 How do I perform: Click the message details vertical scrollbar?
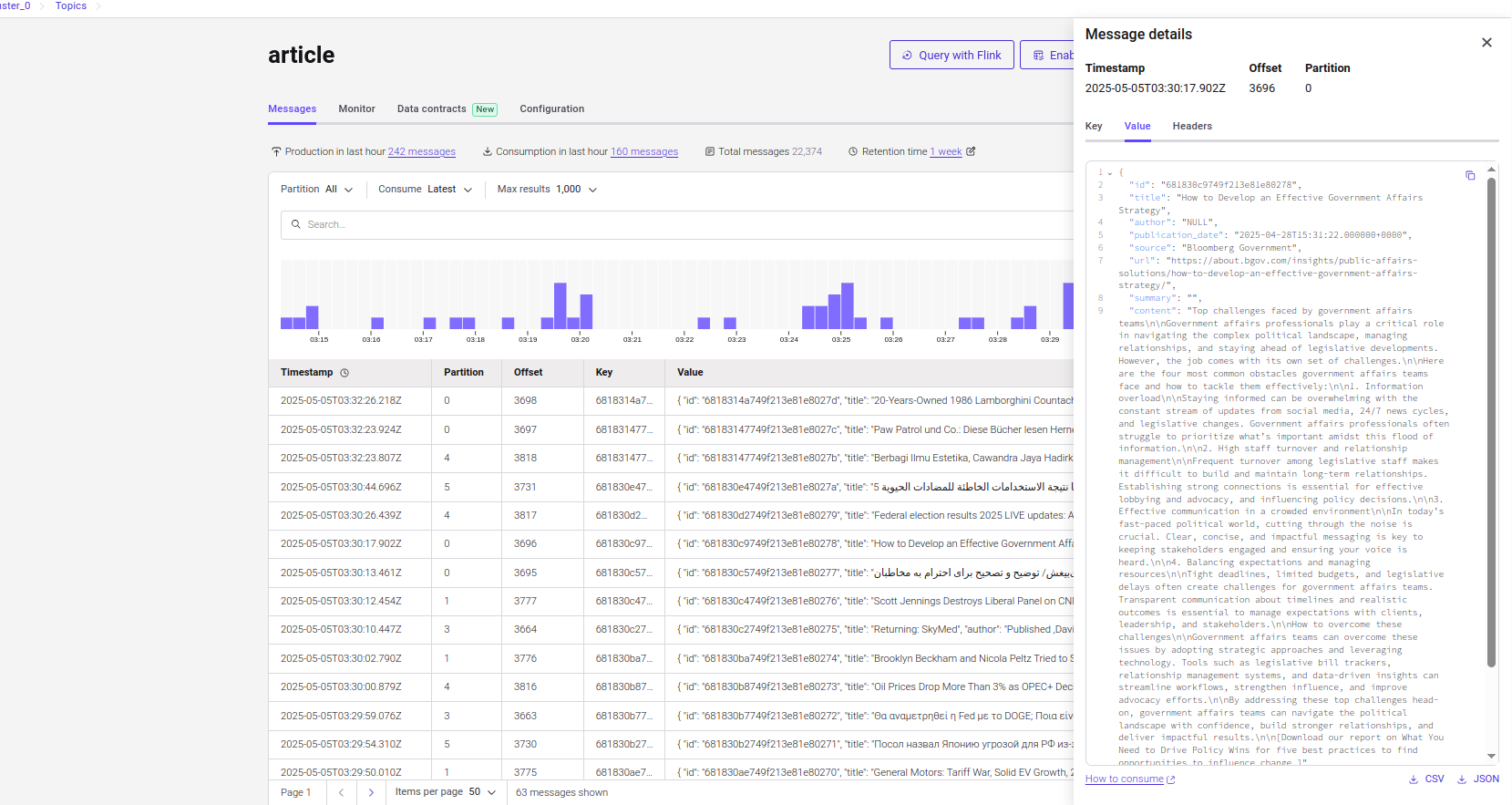click(x=1491, y=422)
